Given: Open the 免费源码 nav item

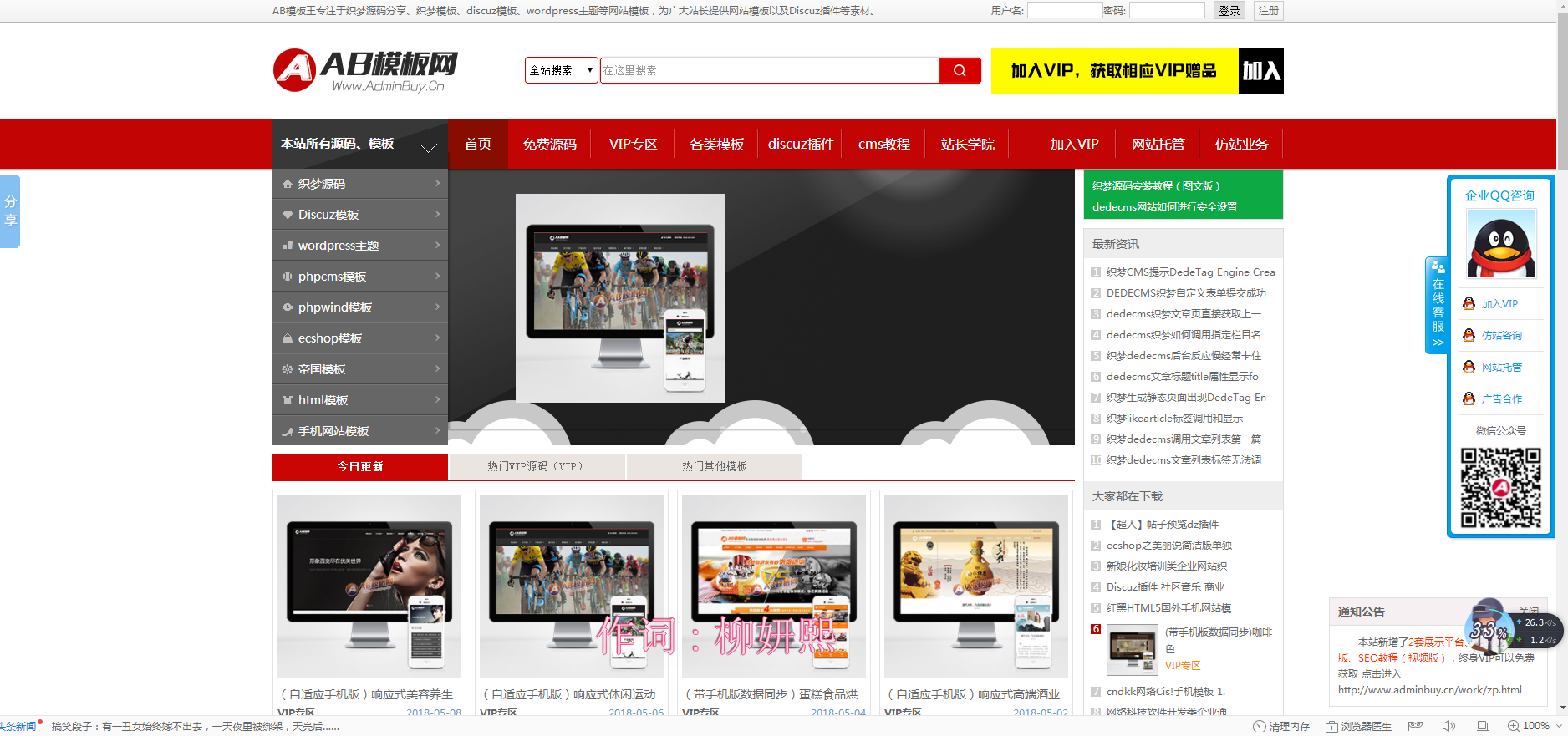Looking at the screenshot, I should [549, 144].
